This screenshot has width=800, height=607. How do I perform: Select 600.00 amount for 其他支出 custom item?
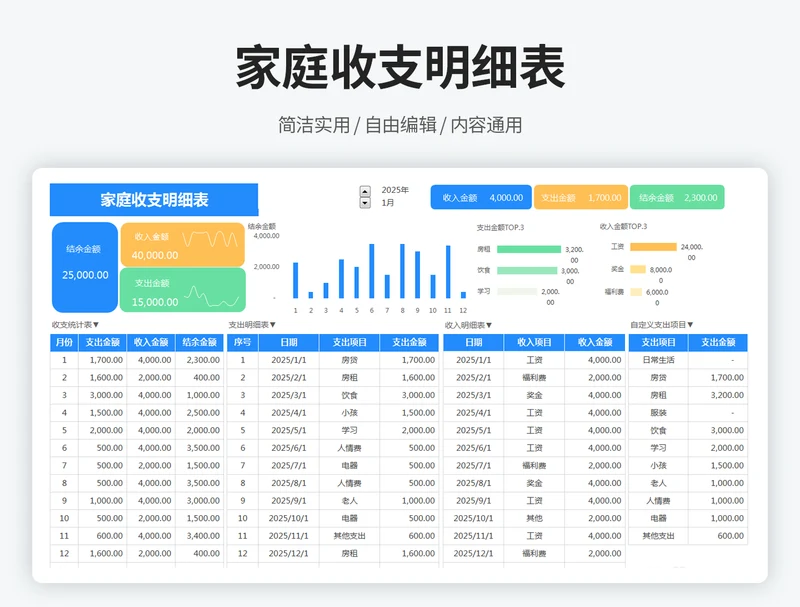pyautogui.click(x=718, y=536)
